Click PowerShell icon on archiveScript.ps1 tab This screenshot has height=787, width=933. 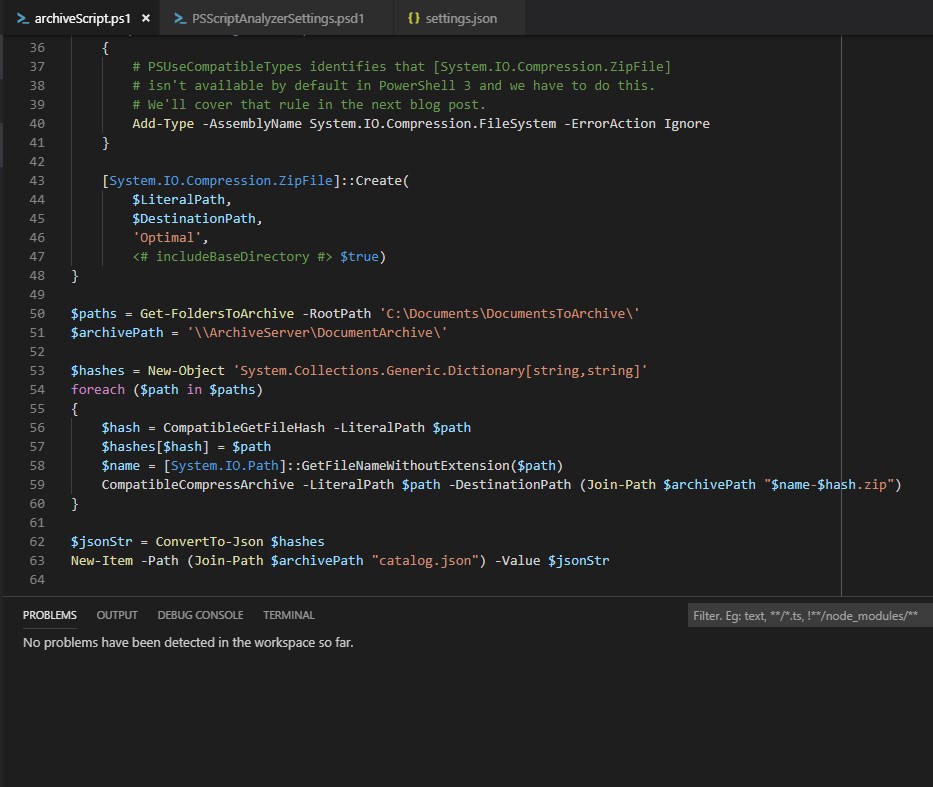(23, 18)
